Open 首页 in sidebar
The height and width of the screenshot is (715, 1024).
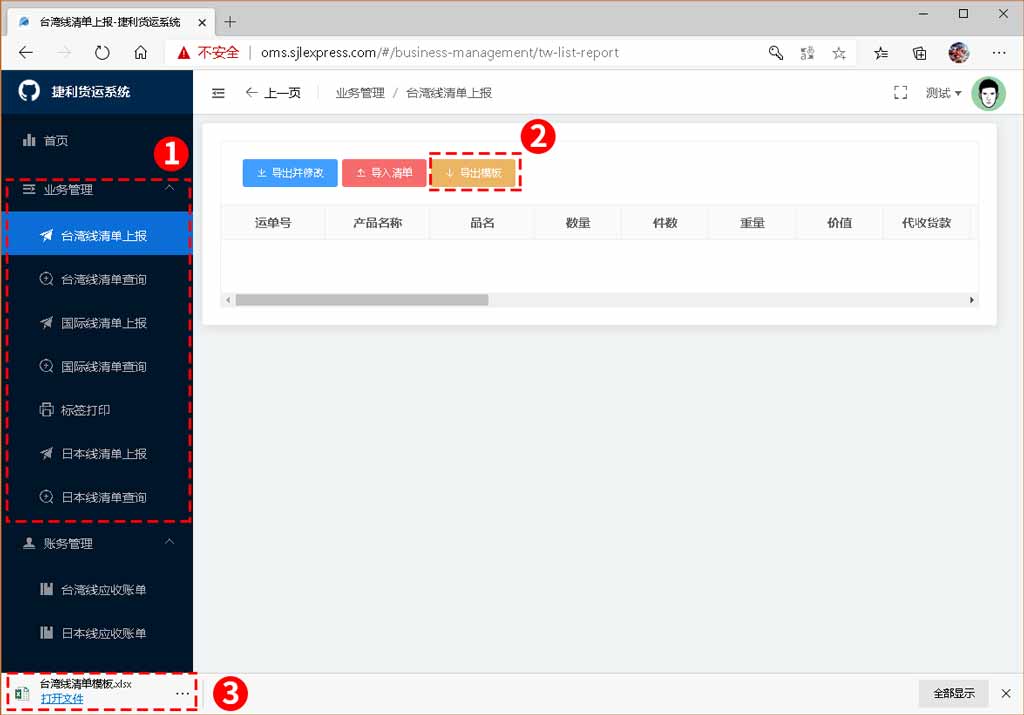[x=97, y=140]
